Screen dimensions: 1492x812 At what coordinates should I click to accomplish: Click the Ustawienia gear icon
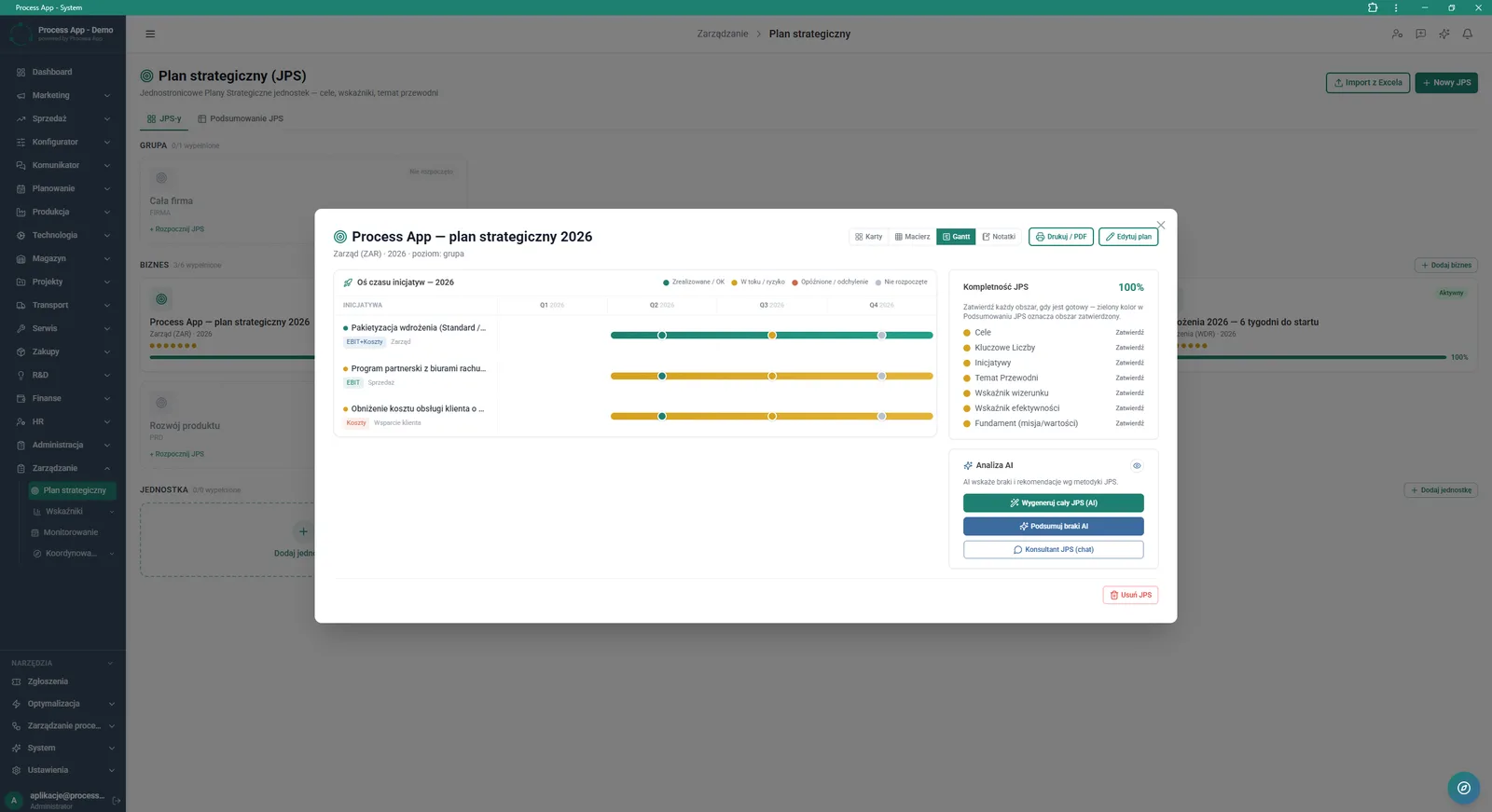[16, 770]
